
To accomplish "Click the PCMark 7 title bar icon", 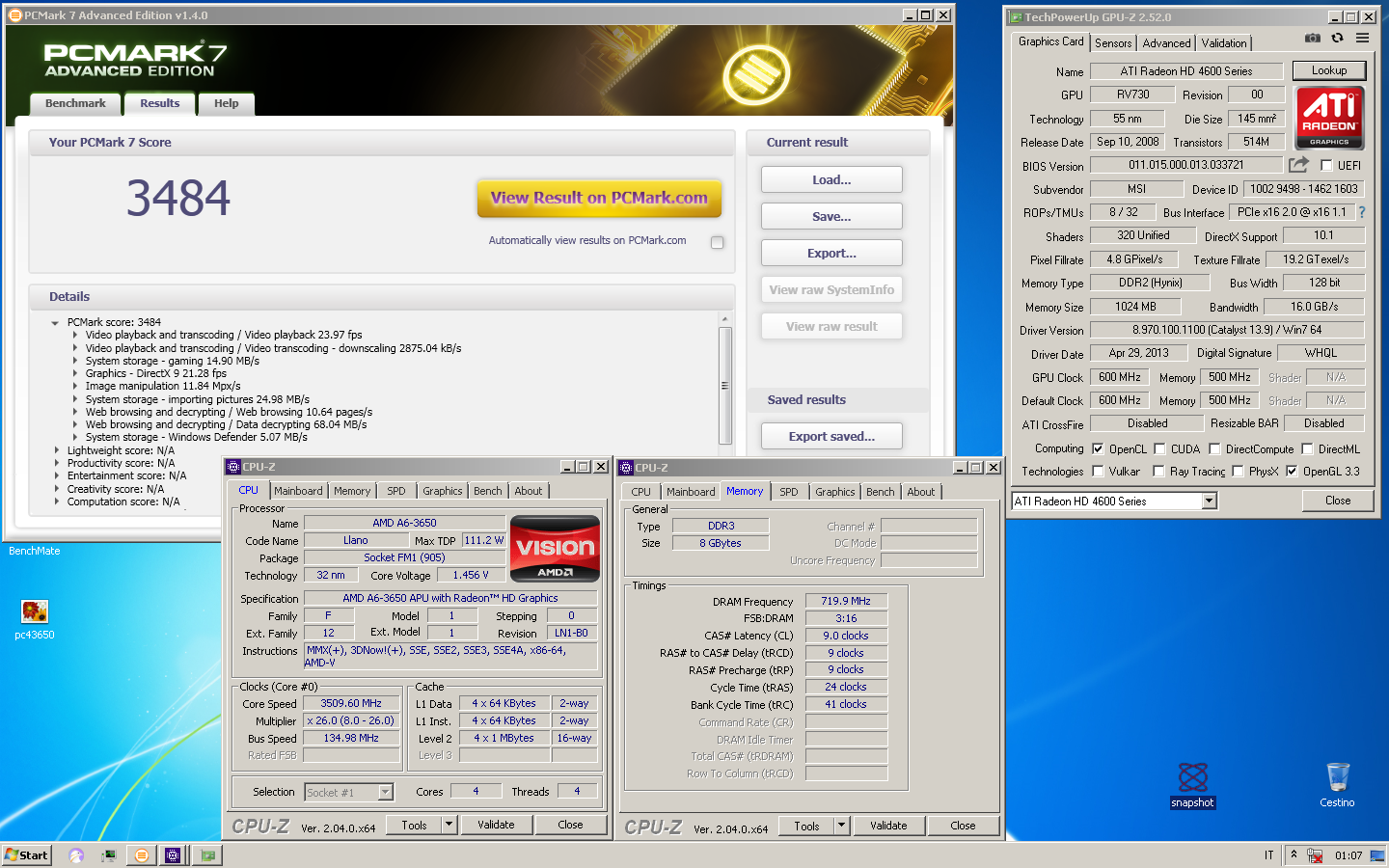I will [x=14, y=15].
